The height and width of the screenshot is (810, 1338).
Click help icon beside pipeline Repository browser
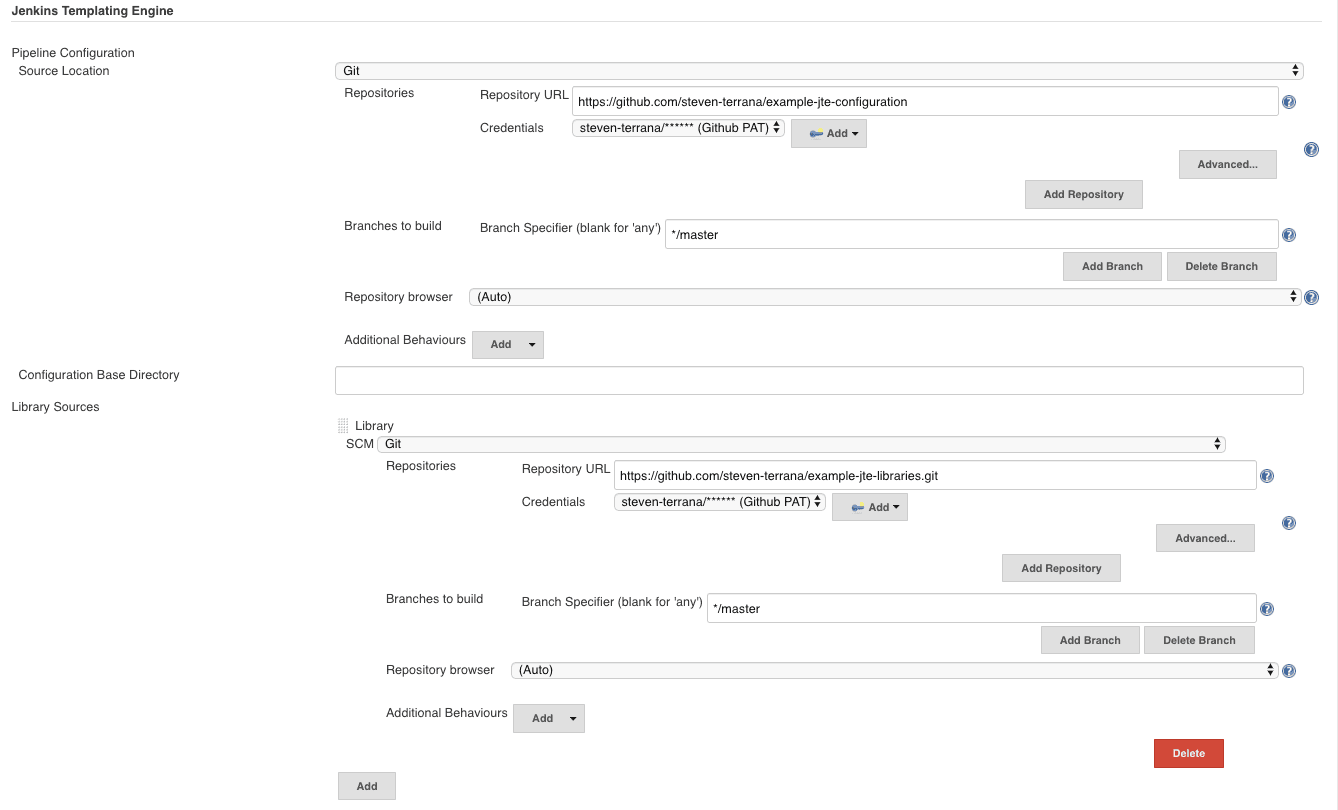point(1311,297)
